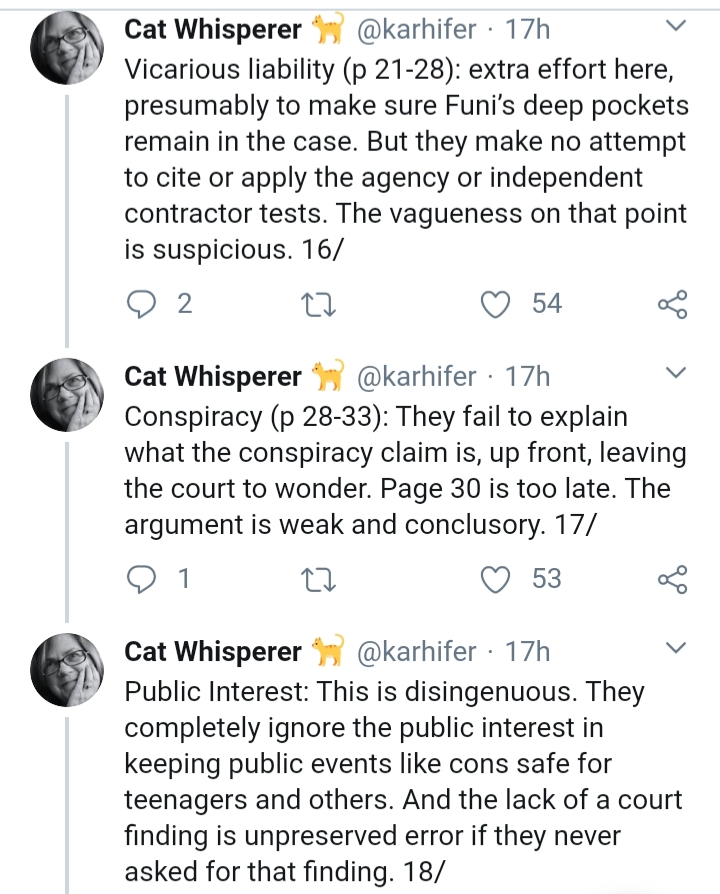Open the first tweet's dropdown chevron
The image size is (720, 894).
[676, 26]
